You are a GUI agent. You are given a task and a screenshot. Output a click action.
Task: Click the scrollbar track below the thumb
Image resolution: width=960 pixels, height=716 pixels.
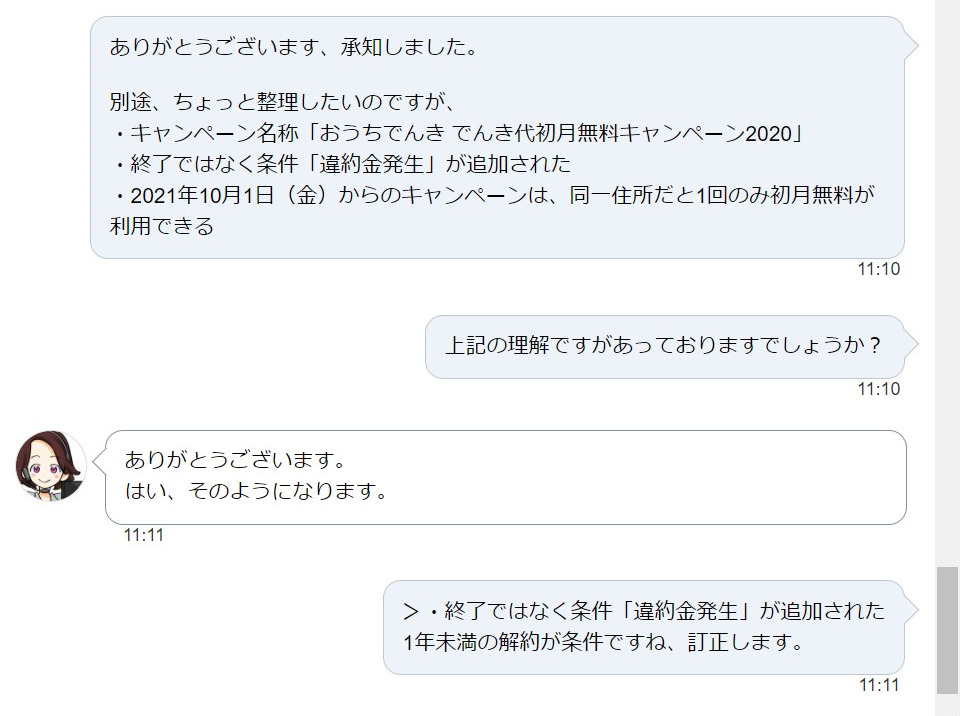tap(947, 705)
